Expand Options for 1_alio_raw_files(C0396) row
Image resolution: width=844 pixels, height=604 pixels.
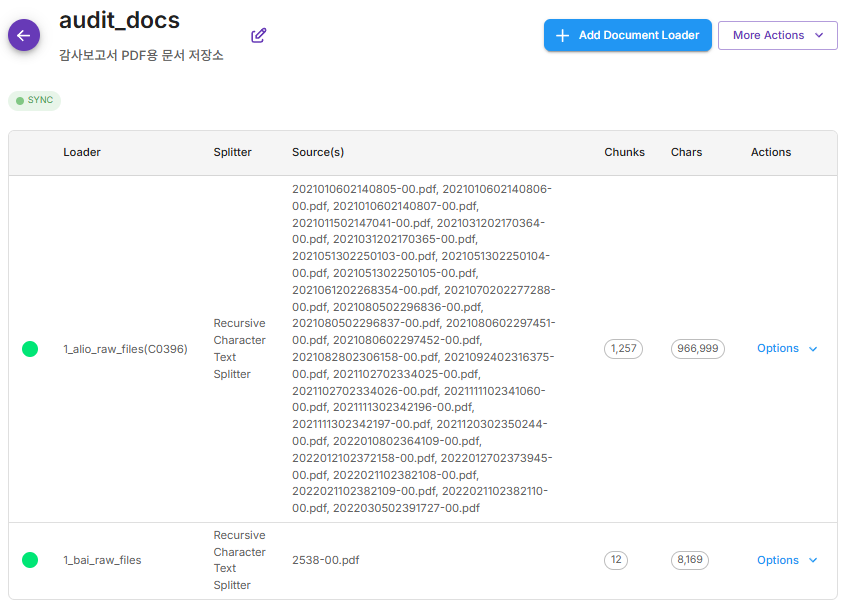click(787, 349)
